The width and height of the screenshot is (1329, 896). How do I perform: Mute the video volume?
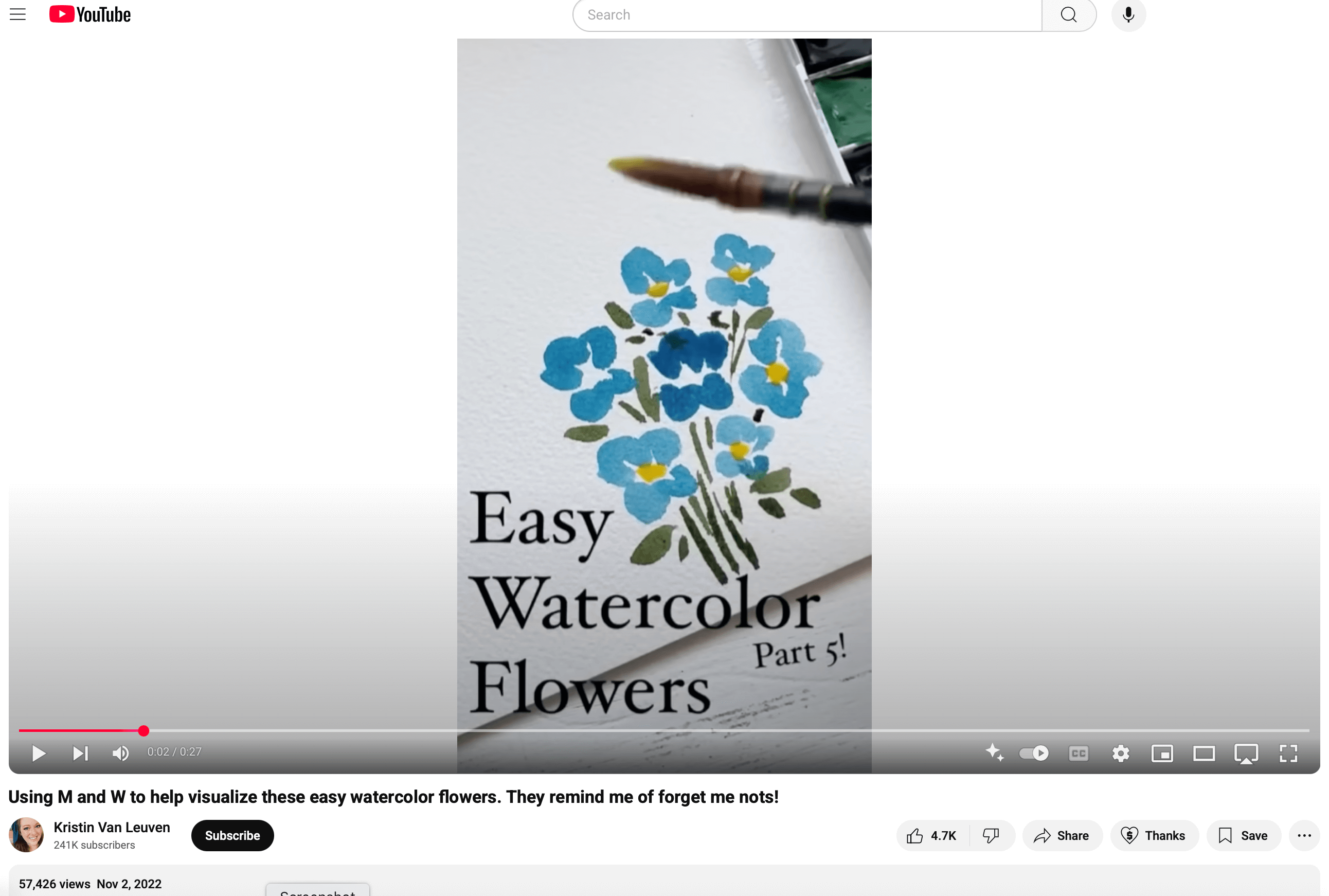tap(120, 753)
